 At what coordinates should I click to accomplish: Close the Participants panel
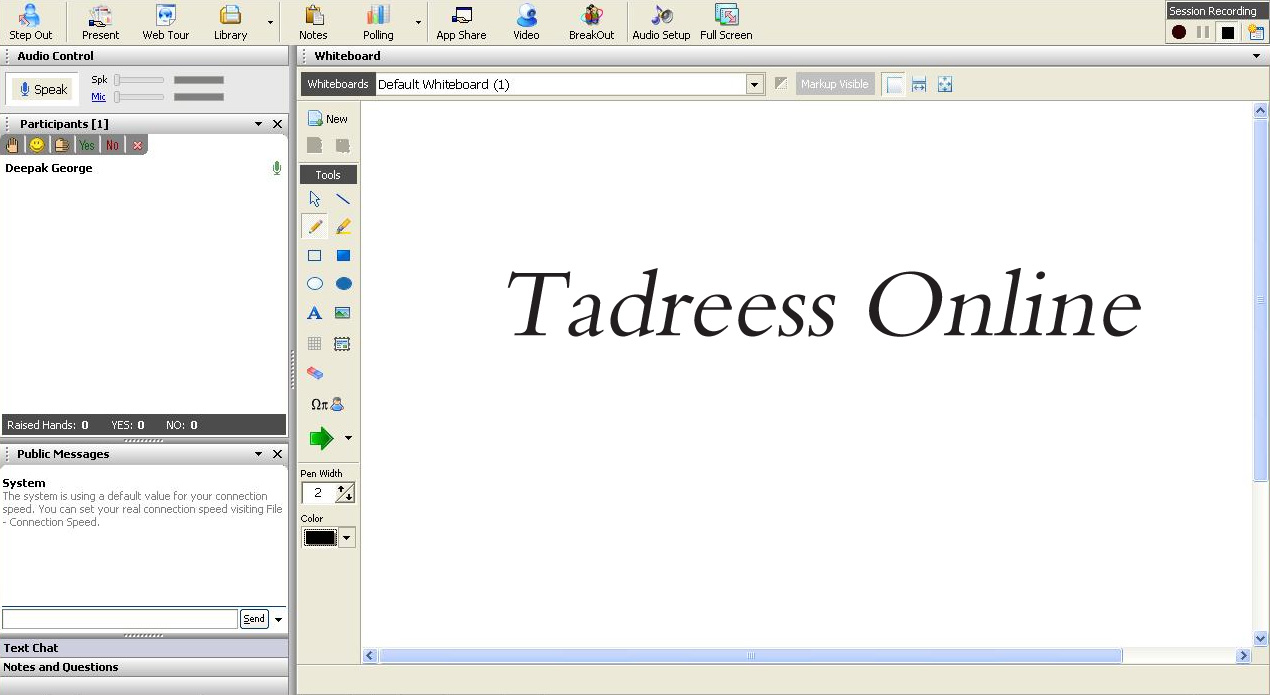point(278,124)
